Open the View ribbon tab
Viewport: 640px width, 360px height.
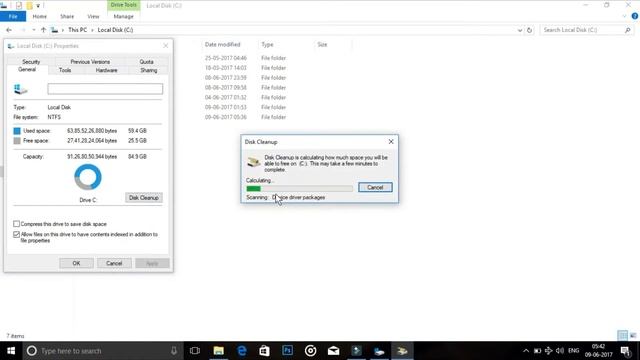(x=93, y=16)
